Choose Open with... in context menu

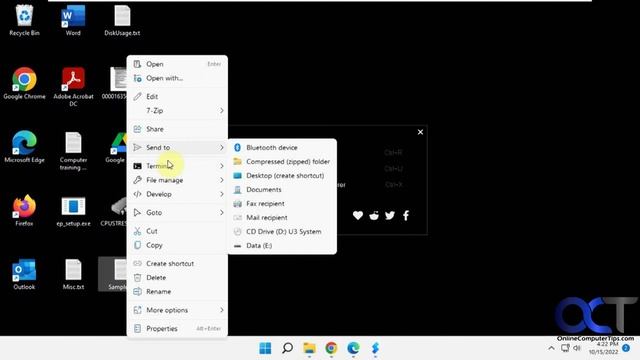(x=177, y=78)
